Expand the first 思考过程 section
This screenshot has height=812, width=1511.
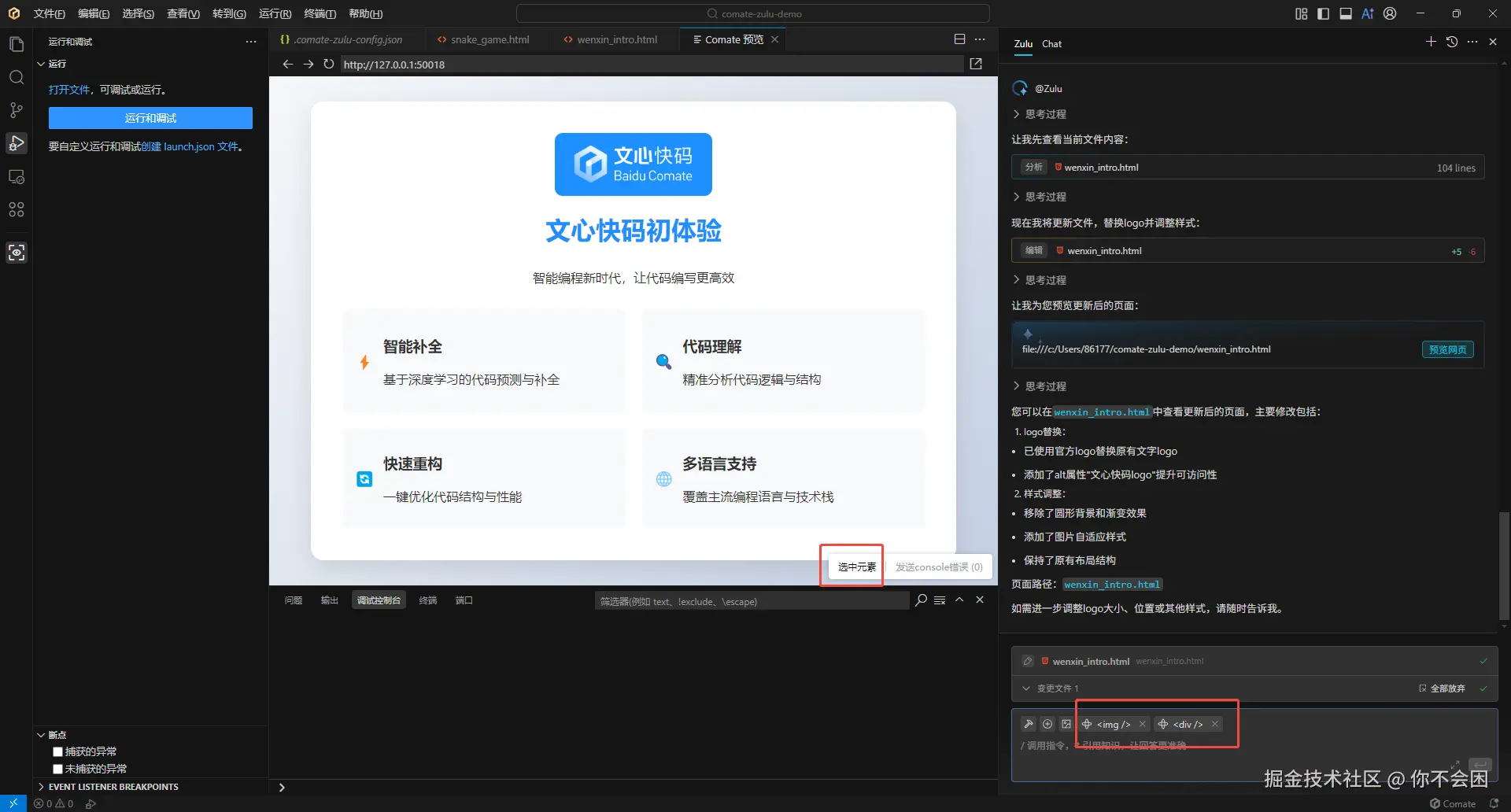click(x=1039, y=114)
